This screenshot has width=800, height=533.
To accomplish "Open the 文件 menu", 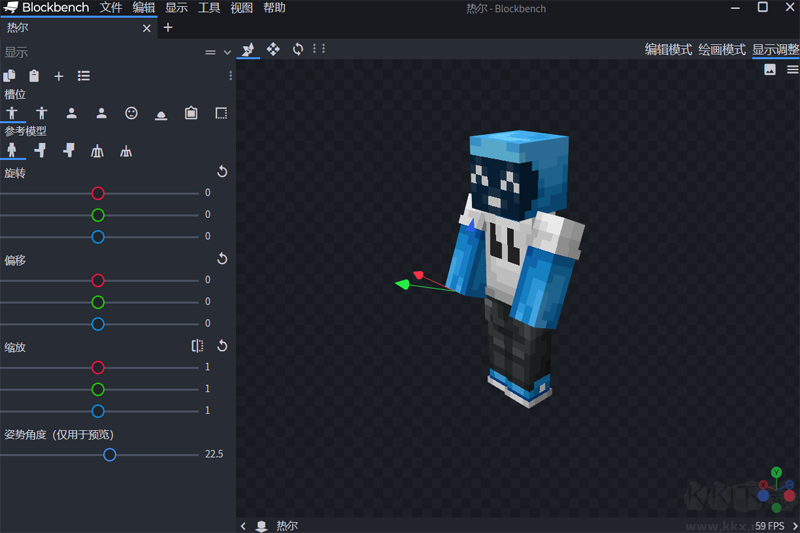I will [x=111, y=8].
